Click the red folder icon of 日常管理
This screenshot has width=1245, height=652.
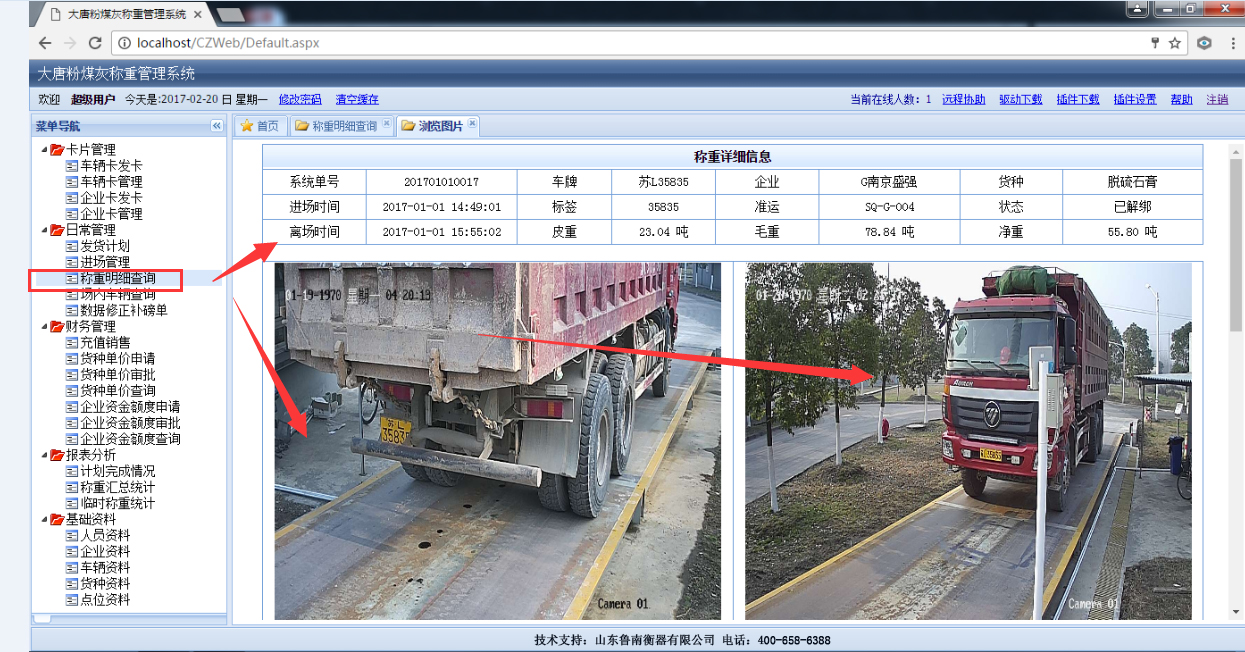[57, 230]
